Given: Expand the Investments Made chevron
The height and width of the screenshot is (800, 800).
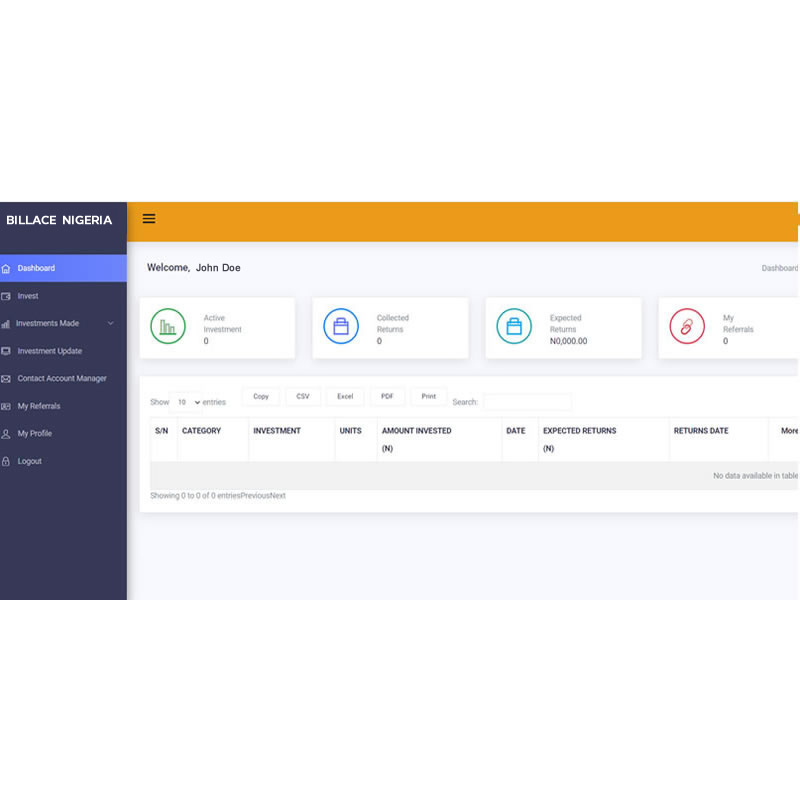Looking at the screenshot, I should pos(111,323).
